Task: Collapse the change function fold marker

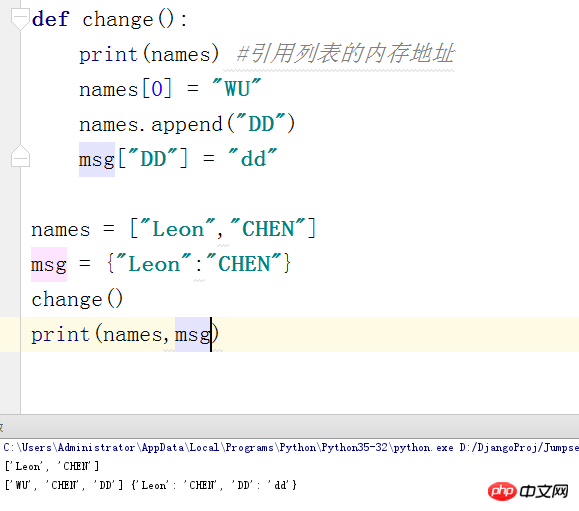Action: point(20,19)
